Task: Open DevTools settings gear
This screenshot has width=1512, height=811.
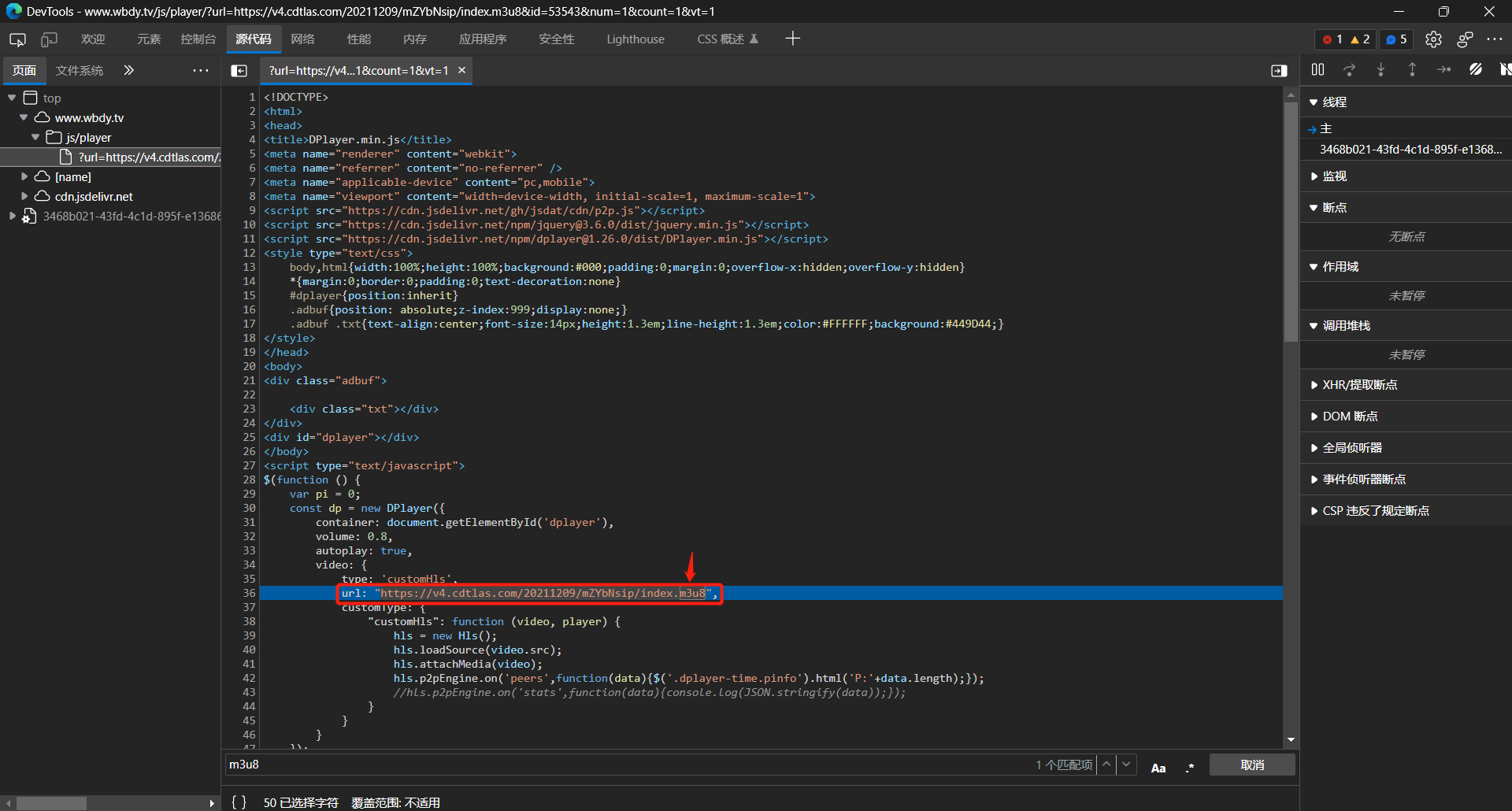Action: [1433, 39]
